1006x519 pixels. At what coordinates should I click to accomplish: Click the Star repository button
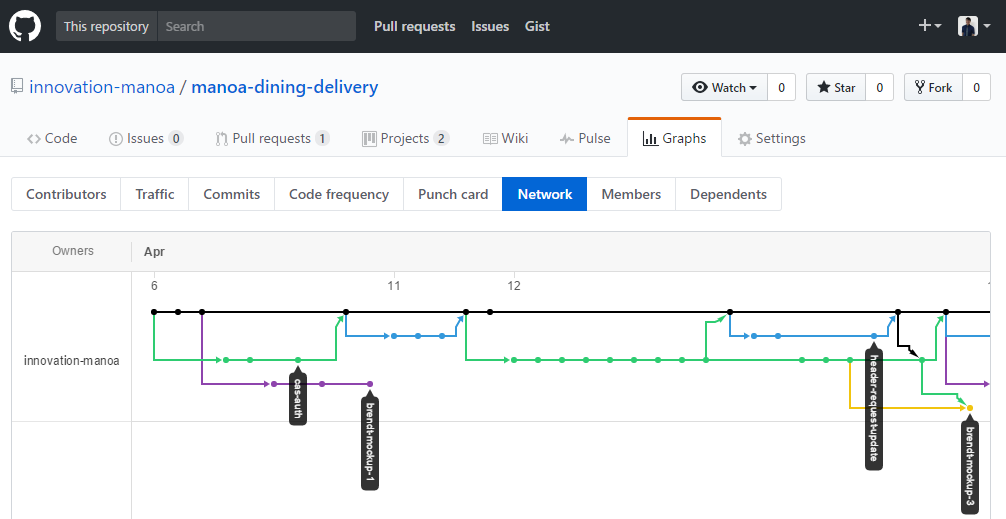(836, 87)
